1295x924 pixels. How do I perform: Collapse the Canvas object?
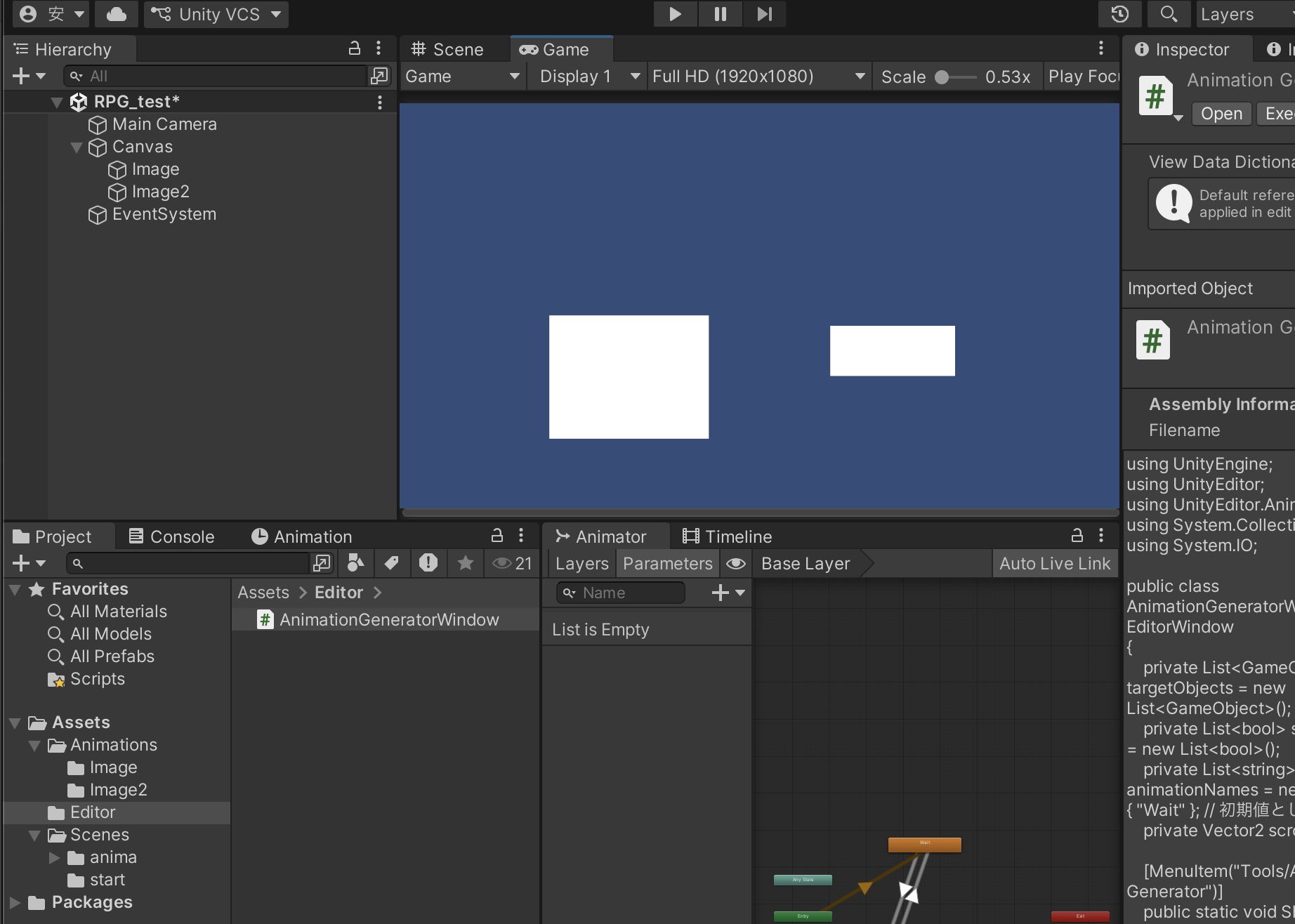coord(77,147)
